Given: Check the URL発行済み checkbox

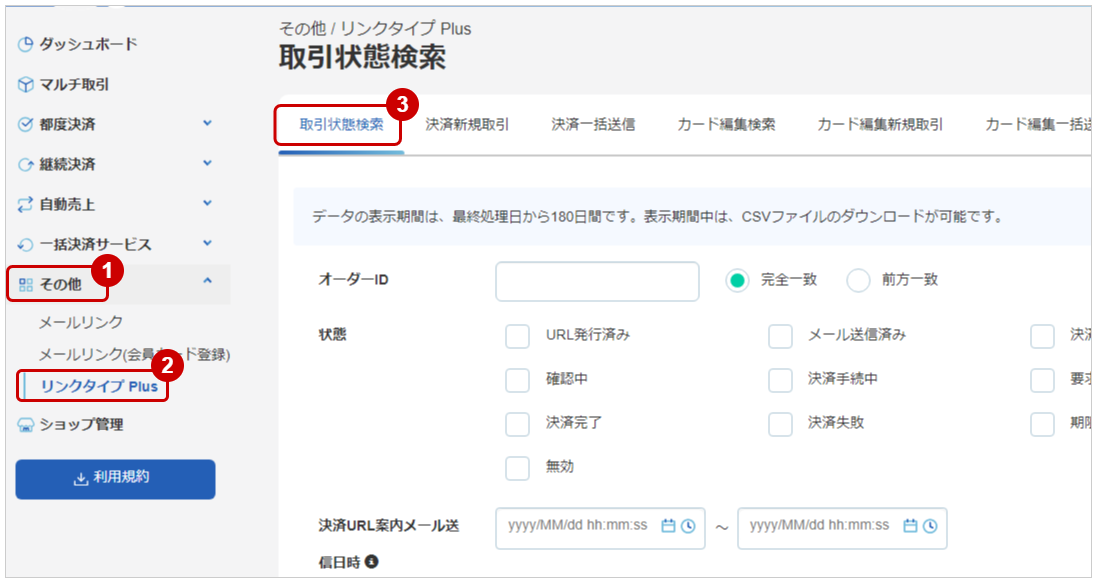Looking at the screenshot, I should click(x=517, y=336).
